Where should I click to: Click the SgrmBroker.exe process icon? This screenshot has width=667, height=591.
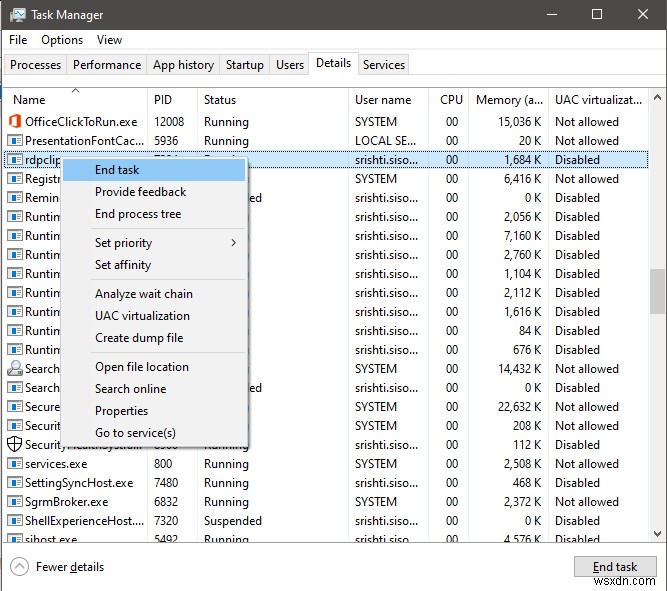(15, 502)
